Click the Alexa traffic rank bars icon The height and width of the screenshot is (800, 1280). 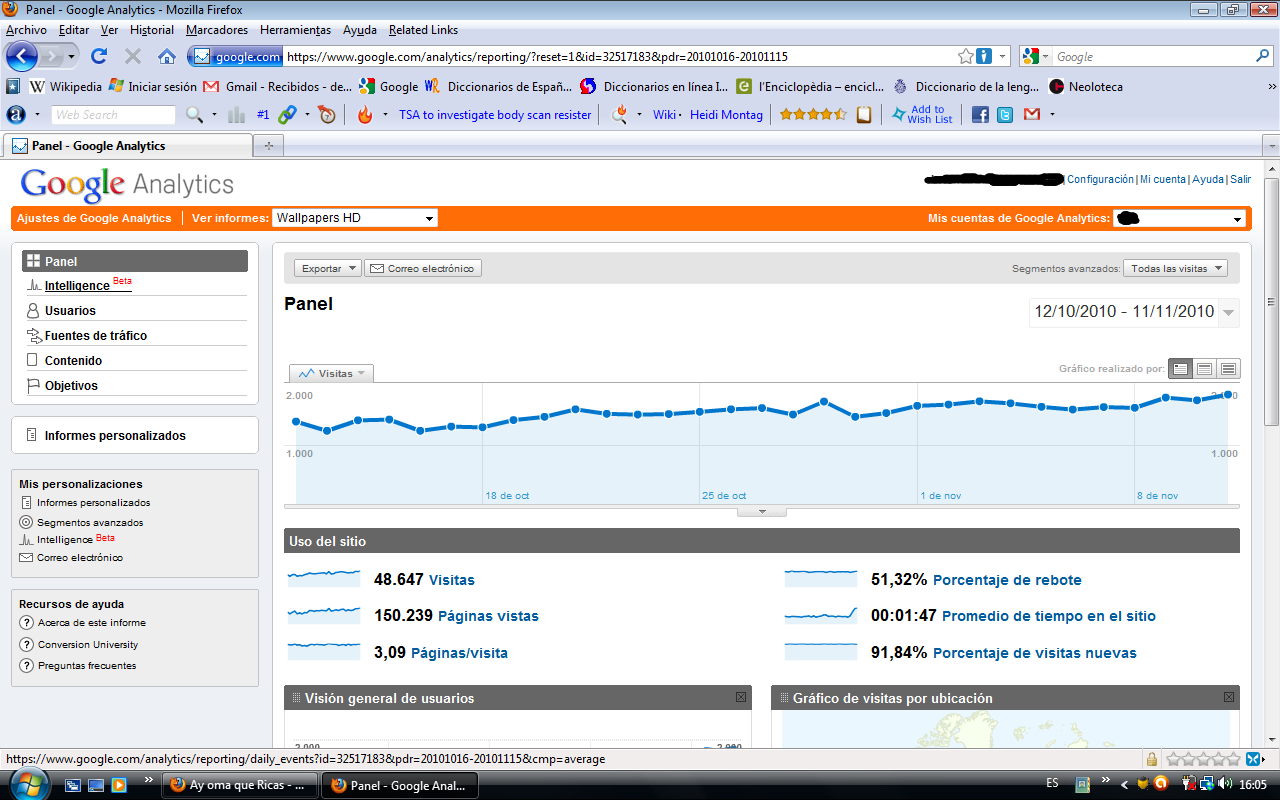click(237, 115)
